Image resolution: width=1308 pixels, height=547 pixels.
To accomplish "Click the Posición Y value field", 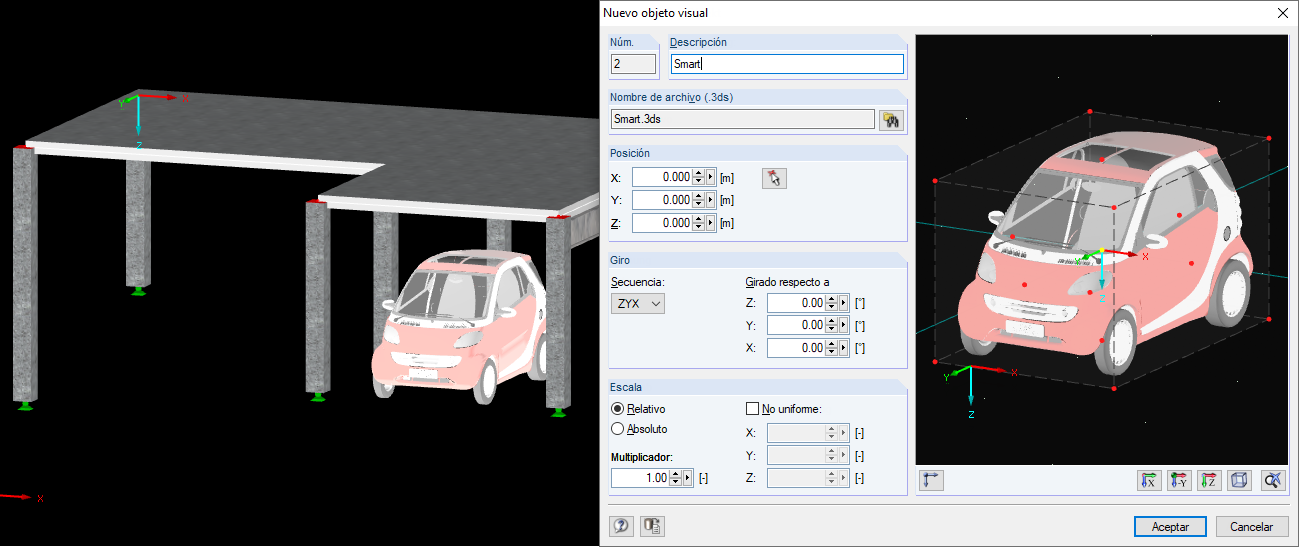I will click(x=662, y=200).
